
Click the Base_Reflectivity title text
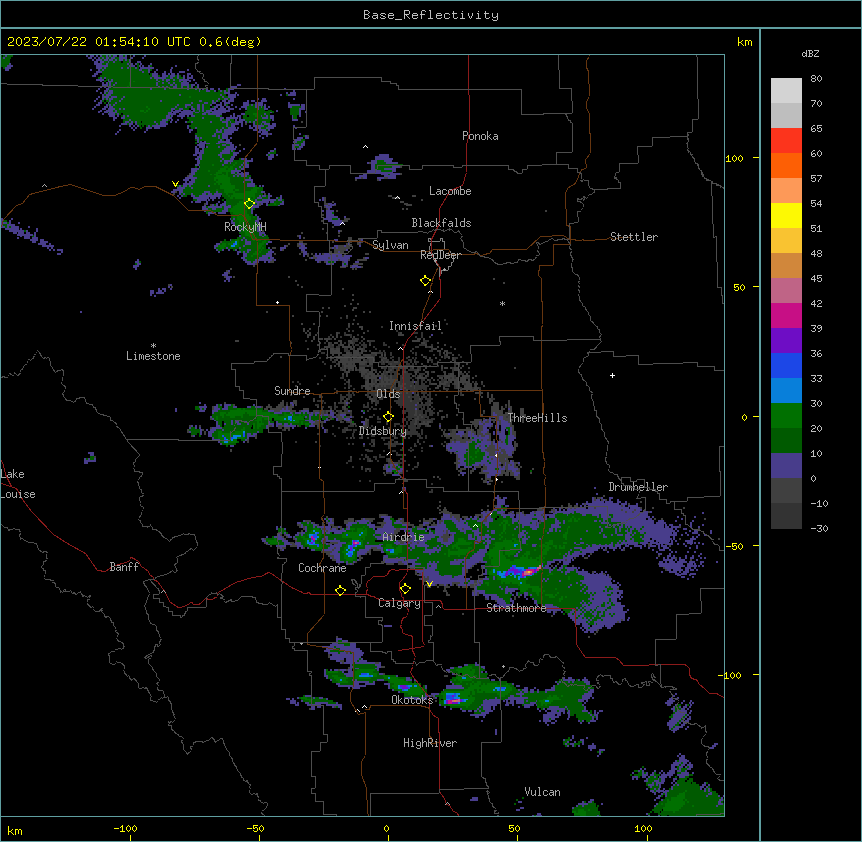pos(431,15)
